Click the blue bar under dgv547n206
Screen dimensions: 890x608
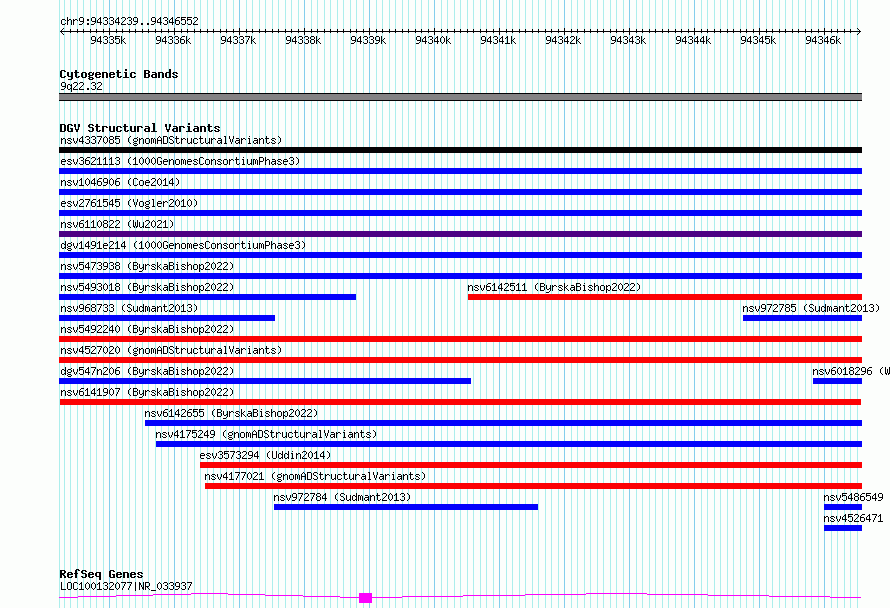265,381
